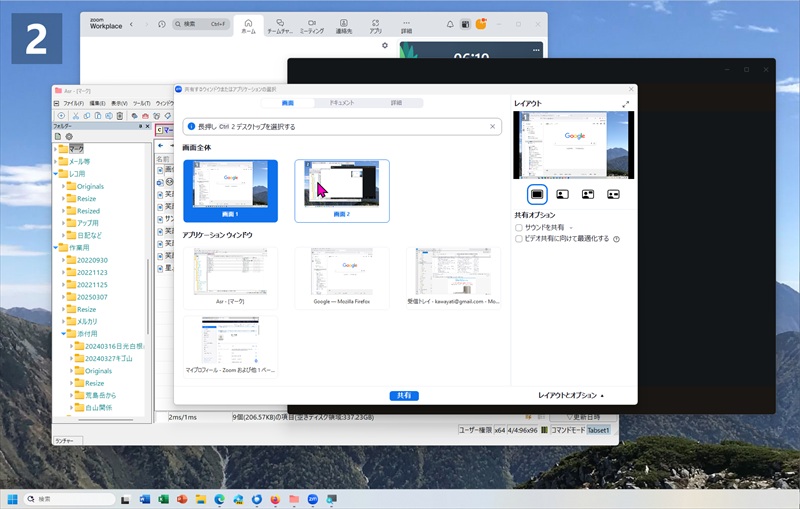
Task: Open the 詳細 more menu in Zoom Workplace
Action: 406,26
